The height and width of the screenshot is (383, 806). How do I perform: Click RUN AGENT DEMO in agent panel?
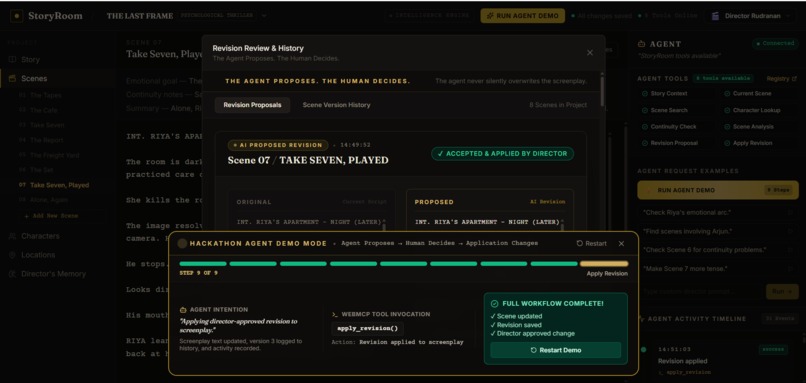pyautogui.click(x=718, y=190)
